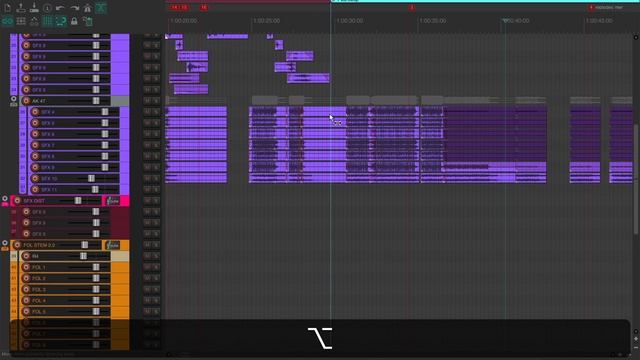Open the FX chain of FOL STEM 2.0
Screen dimensions: 640x360
[113, 245]
